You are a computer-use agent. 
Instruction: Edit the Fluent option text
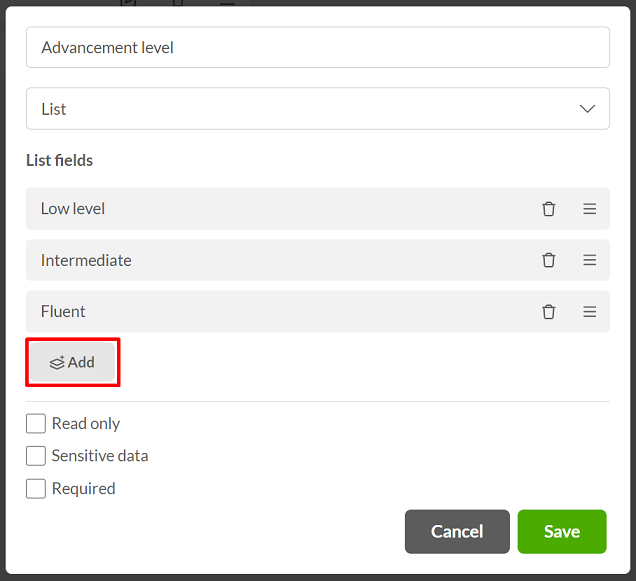280,312
